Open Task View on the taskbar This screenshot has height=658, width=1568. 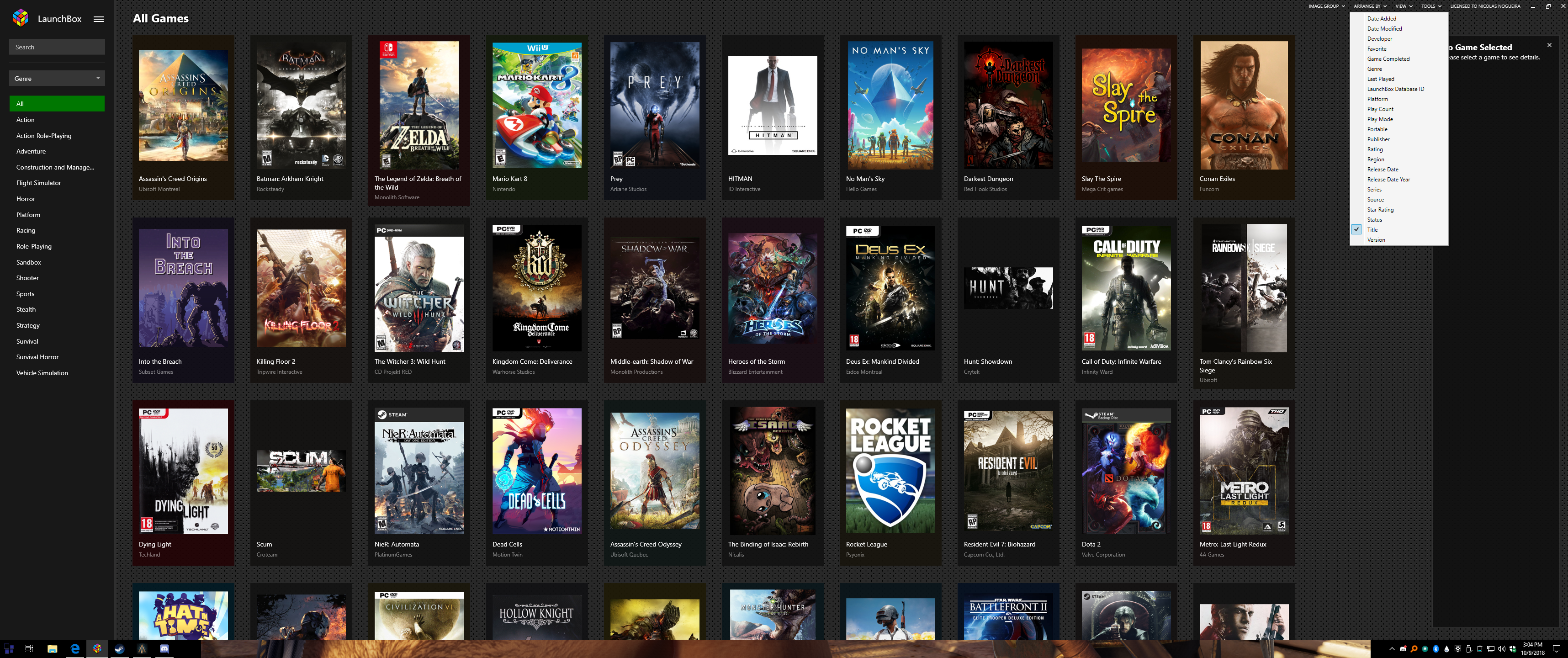coord(29,649)
